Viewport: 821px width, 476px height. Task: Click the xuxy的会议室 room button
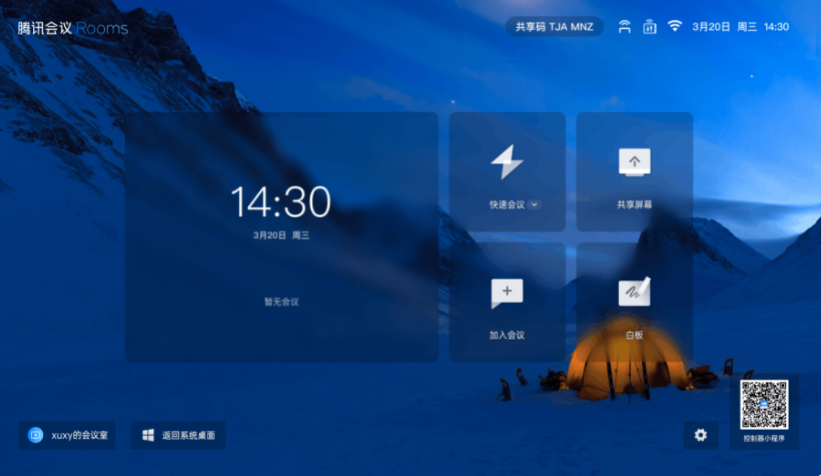[67, 435]
